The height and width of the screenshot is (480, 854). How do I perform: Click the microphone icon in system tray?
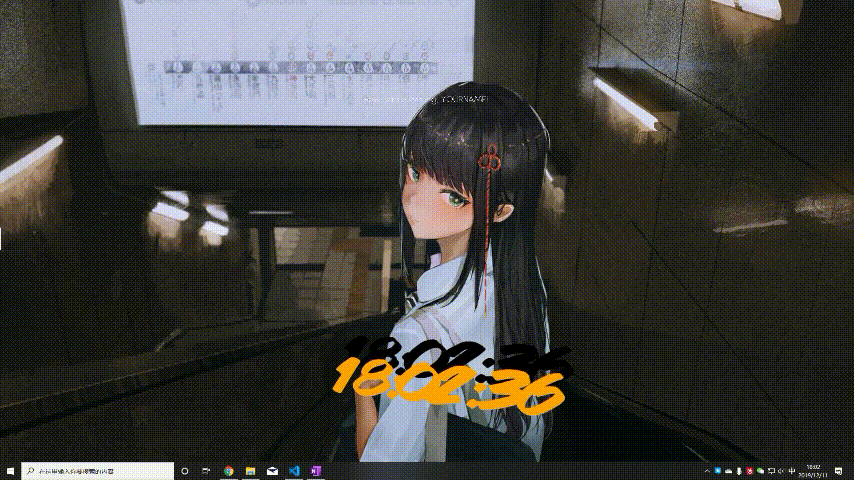[x=739, y=470]
